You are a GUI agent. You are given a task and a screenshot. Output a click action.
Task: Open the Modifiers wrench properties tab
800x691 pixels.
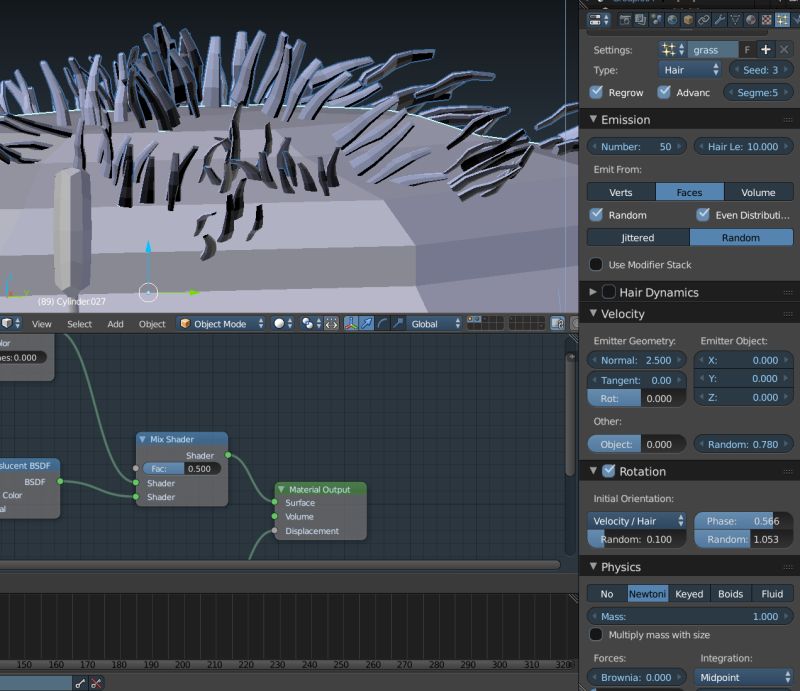[718, 20]
